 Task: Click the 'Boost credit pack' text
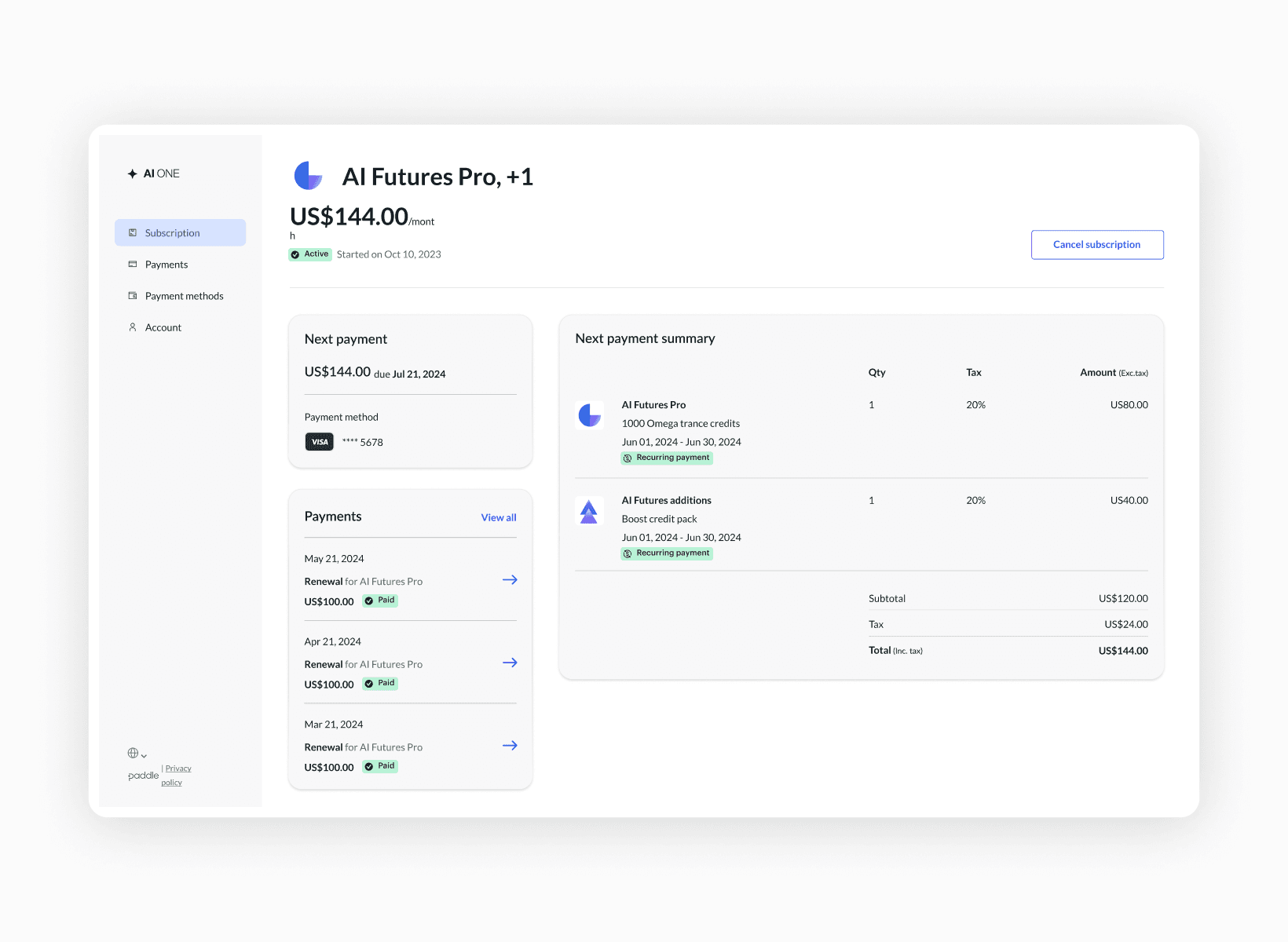tap(660, 519)
